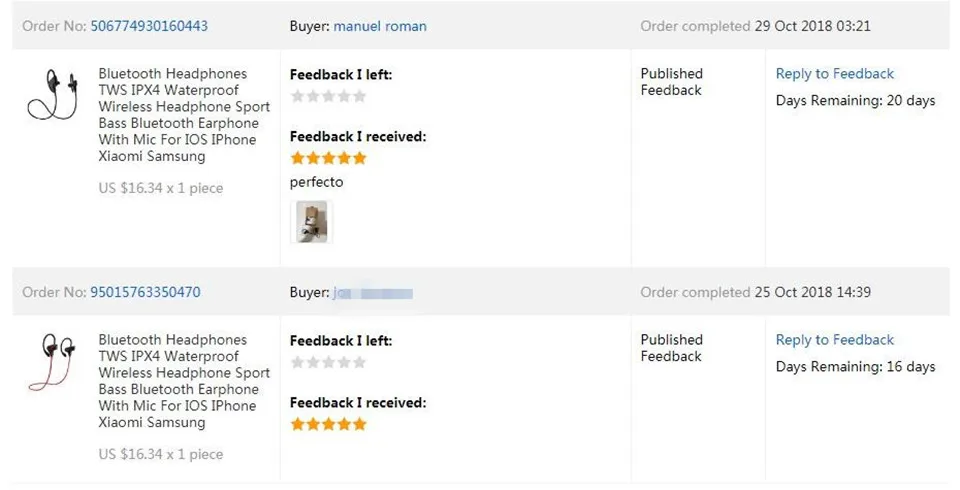Click the red earphone product image
Screen dimensions: 960x490
point(52,362)
